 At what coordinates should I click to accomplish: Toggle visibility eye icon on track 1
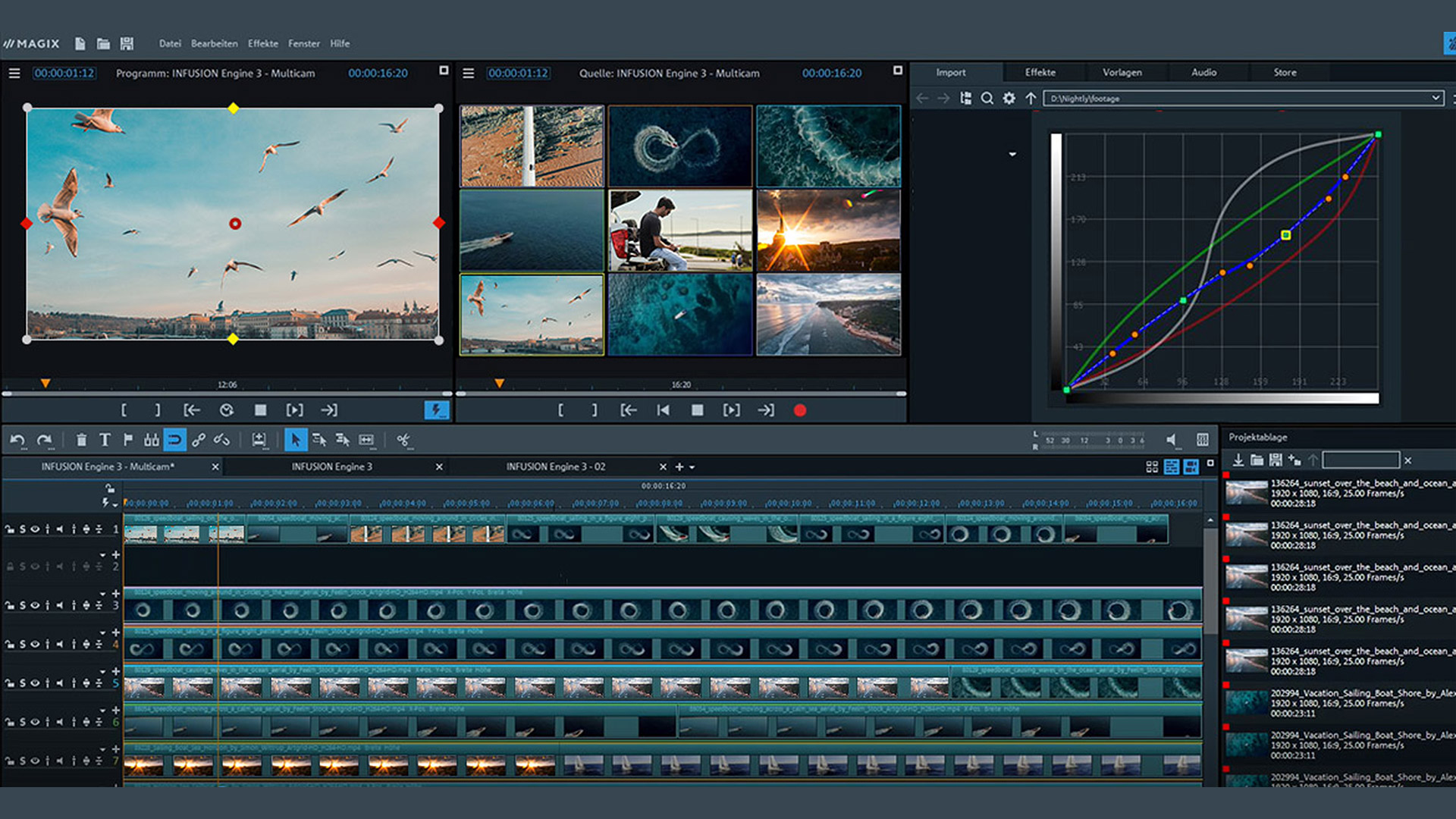(35, 529)
